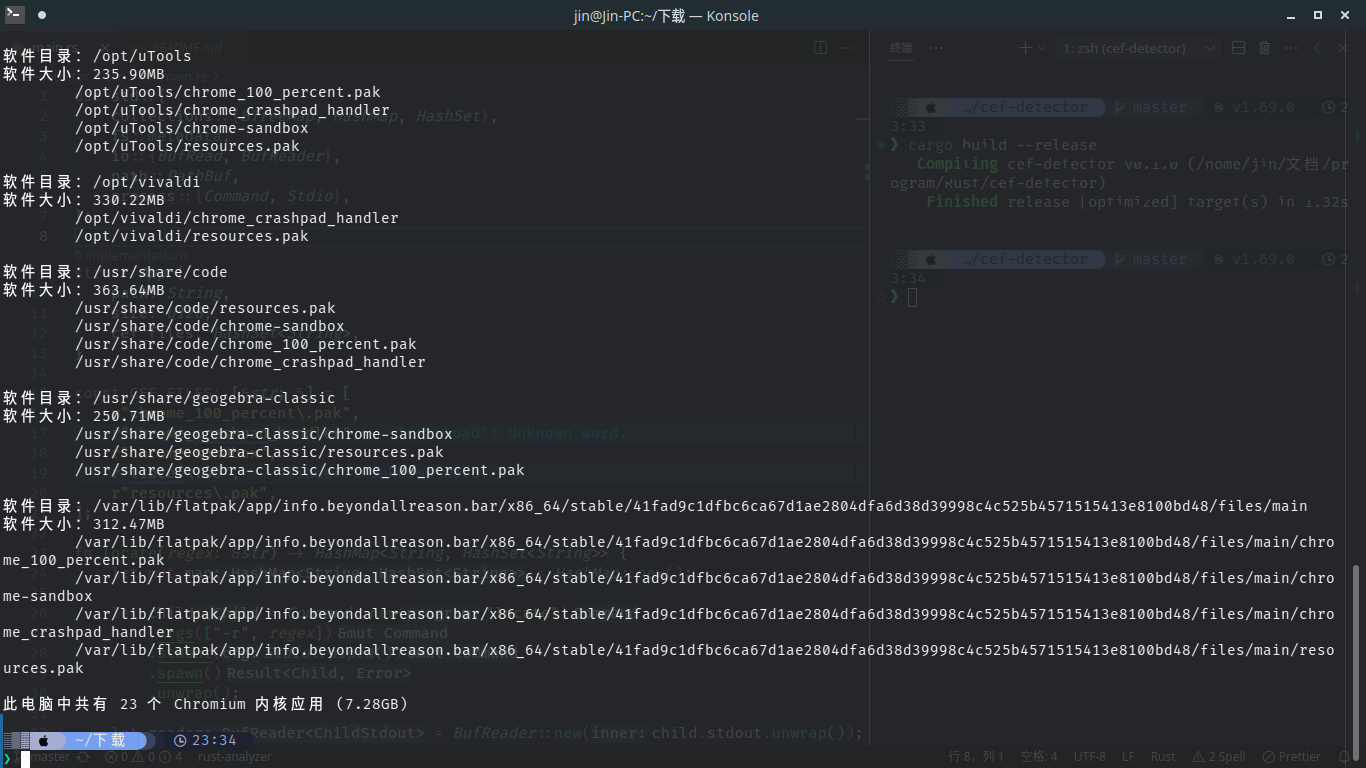This screenshot has width=1366, height=768.
Task: Click 'cargo build --release' command in VS Code terminal
Action: coord(1002,144)
